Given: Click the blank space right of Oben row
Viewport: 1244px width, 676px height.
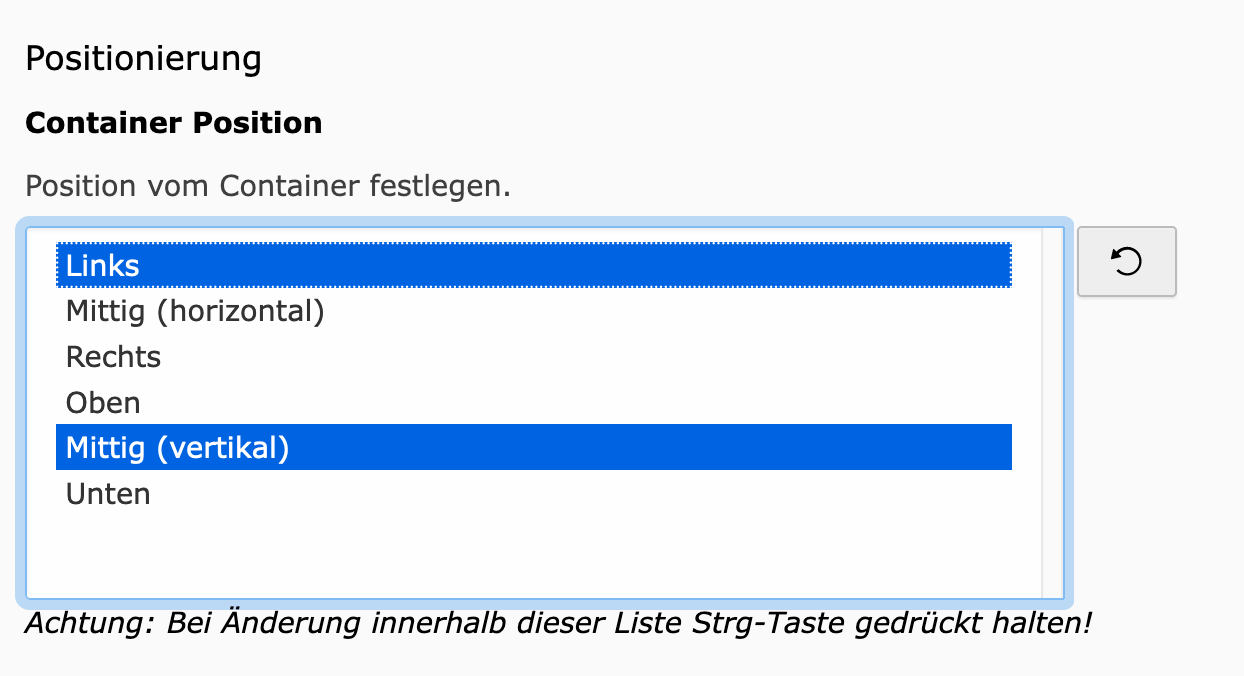Looking at the screenshot, I should click(600, 403).
